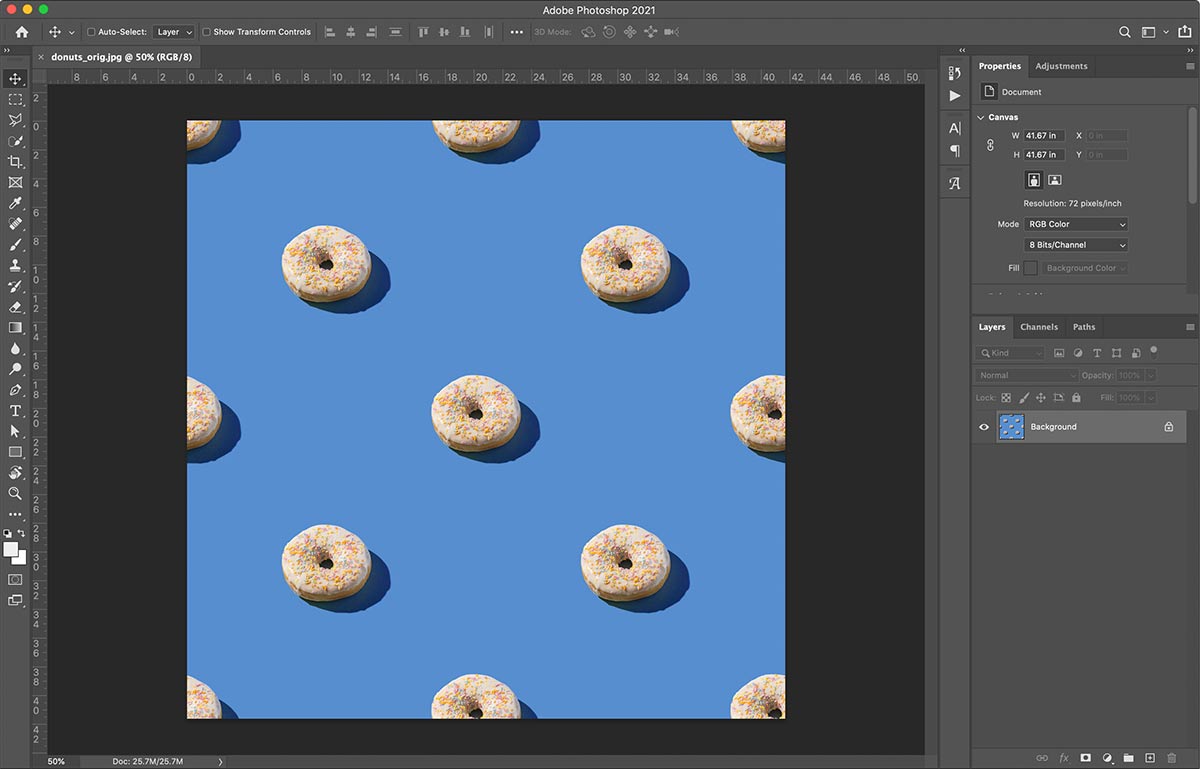Select the Lasso tool in the toolbar
Viewport: 1200px width, 769px height.
(16, 120)
